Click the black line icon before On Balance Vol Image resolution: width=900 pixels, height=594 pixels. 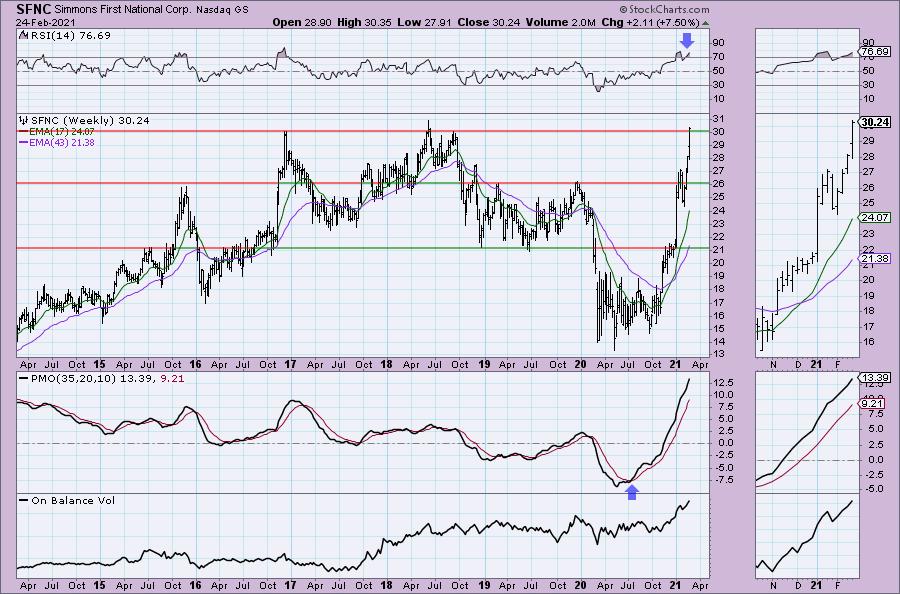pyautogui.click(x=24, y=500)
